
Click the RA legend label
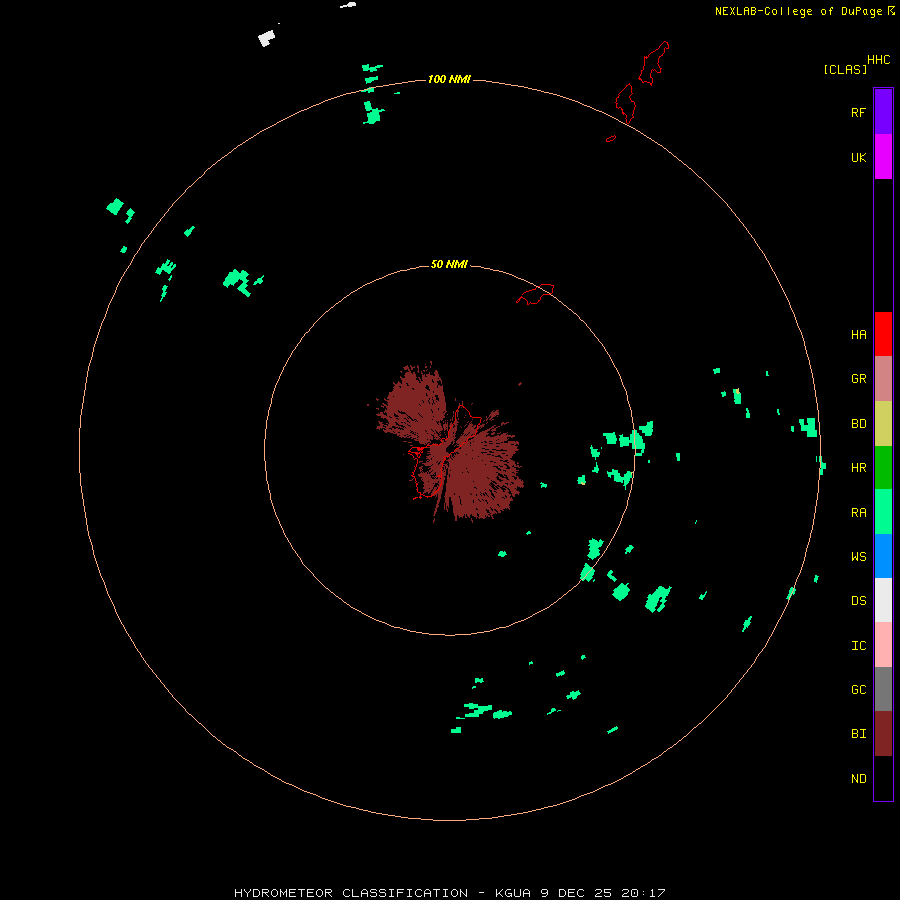point(858,513)
